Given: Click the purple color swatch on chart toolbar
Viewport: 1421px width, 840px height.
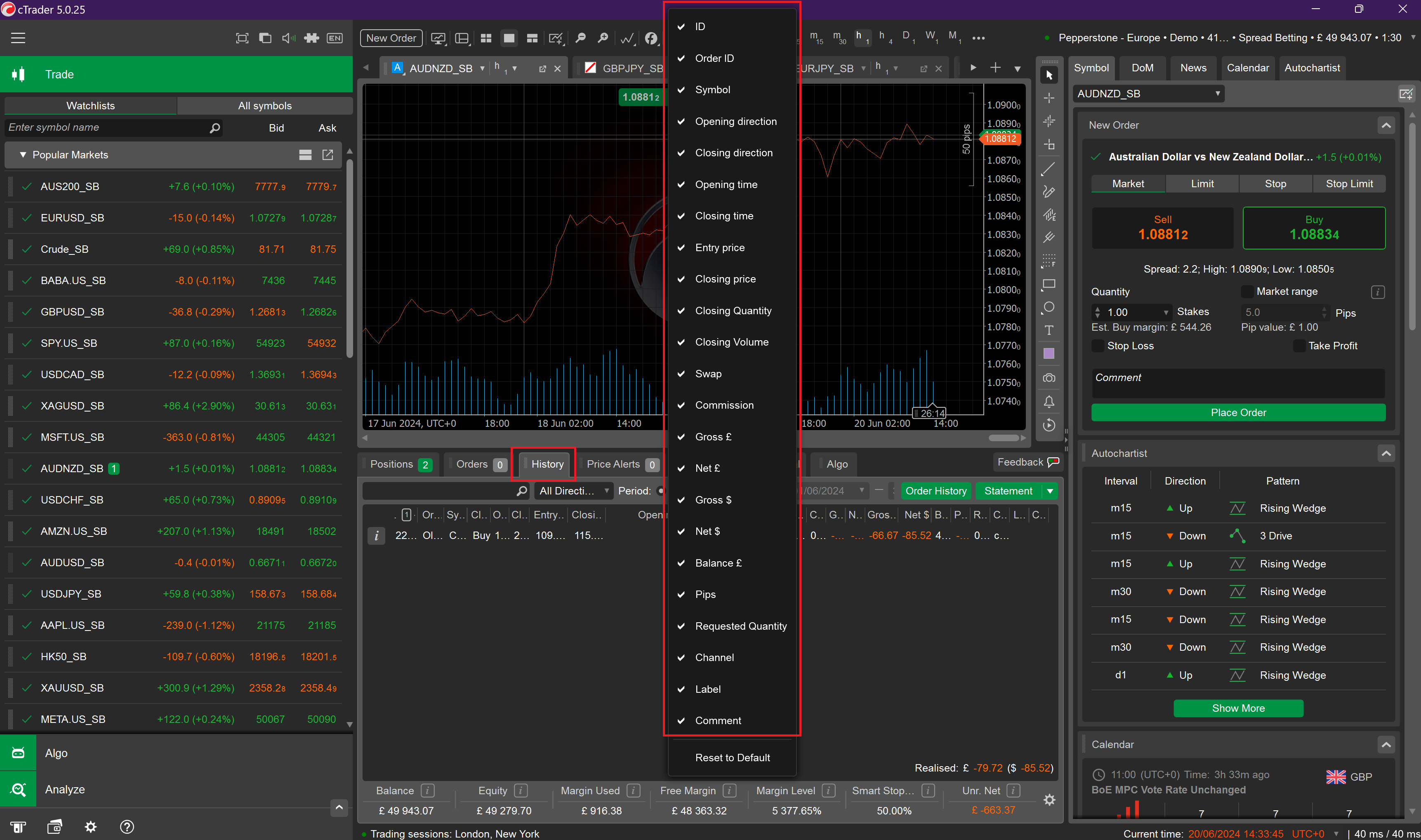Looking at the screenshot, I should 1049,353.
